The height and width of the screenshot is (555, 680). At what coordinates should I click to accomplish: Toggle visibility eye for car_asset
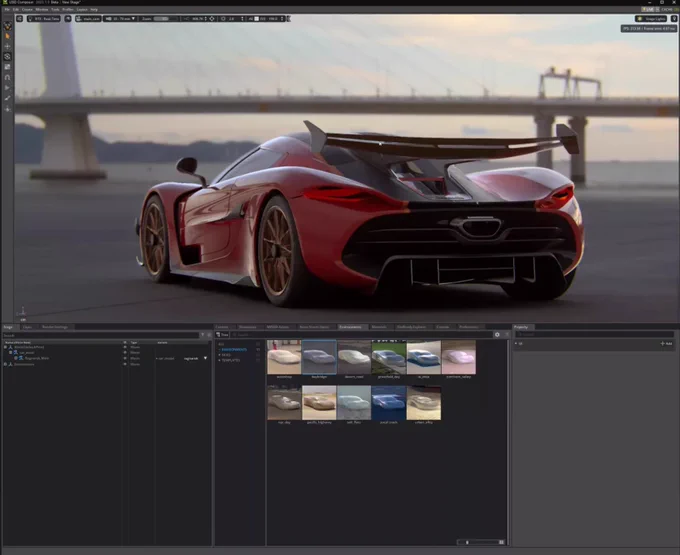125,353
